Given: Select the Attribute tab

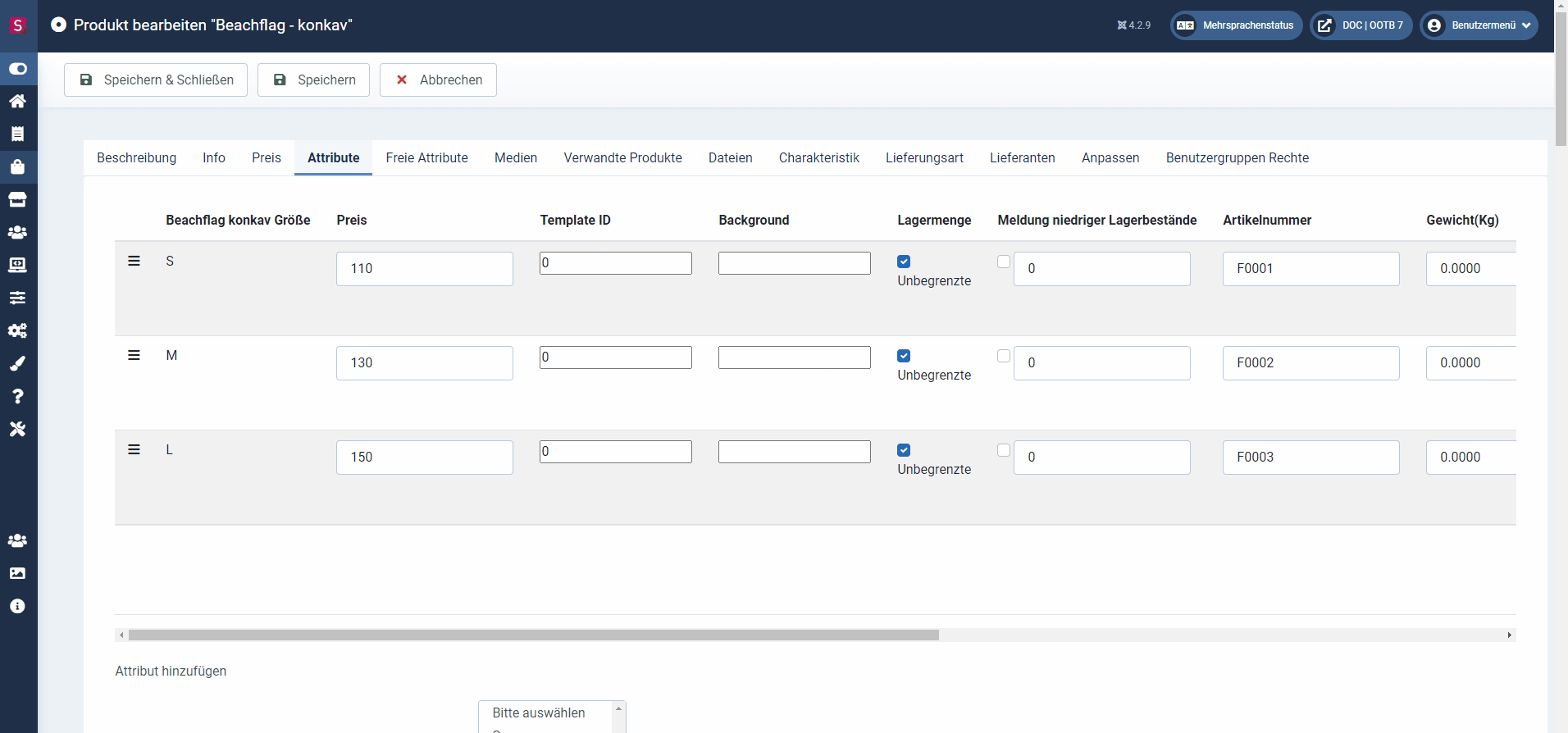Looking at the screenshot, I should 333,157.
